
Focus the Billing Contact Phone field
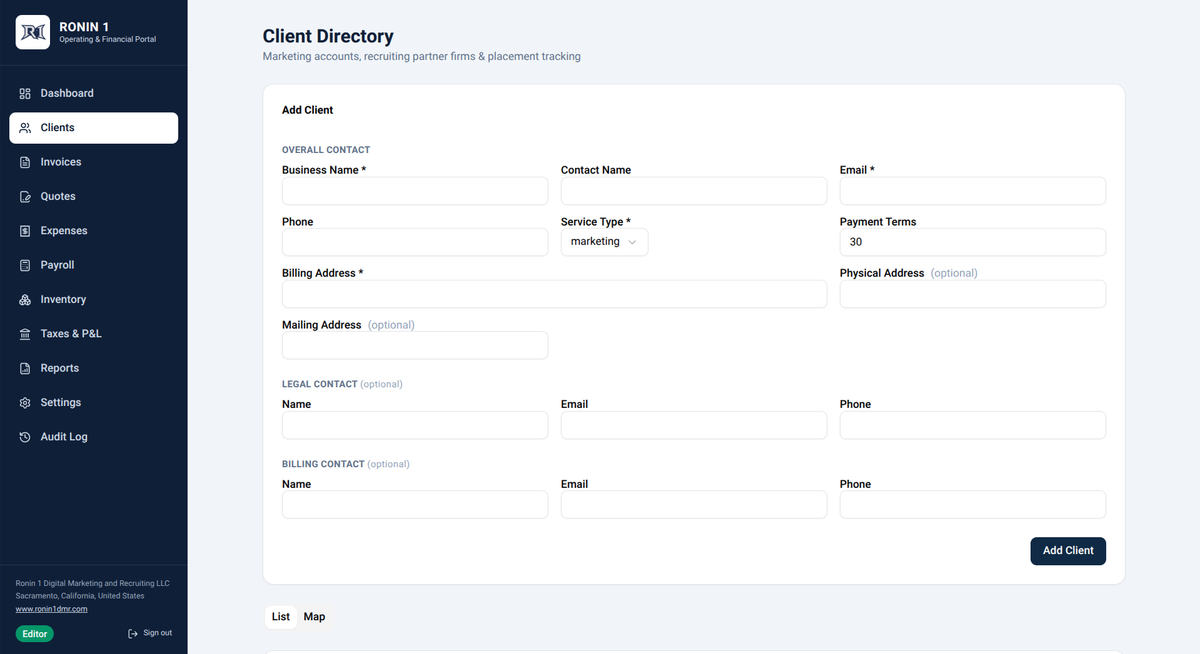pyautogui.click(x=973, y=504)
